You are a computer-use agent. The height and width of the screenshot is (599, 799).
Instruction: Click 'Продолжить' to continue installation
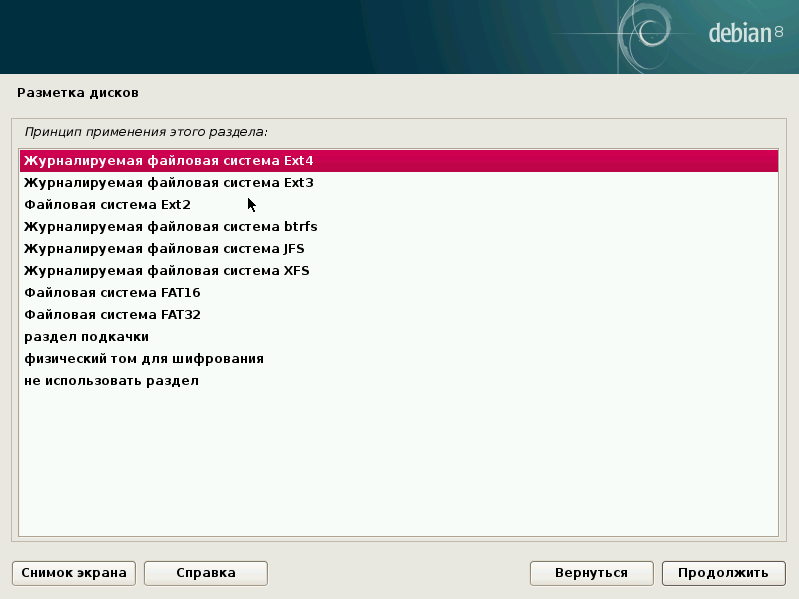pyautogui.click(x=723, y=573)
